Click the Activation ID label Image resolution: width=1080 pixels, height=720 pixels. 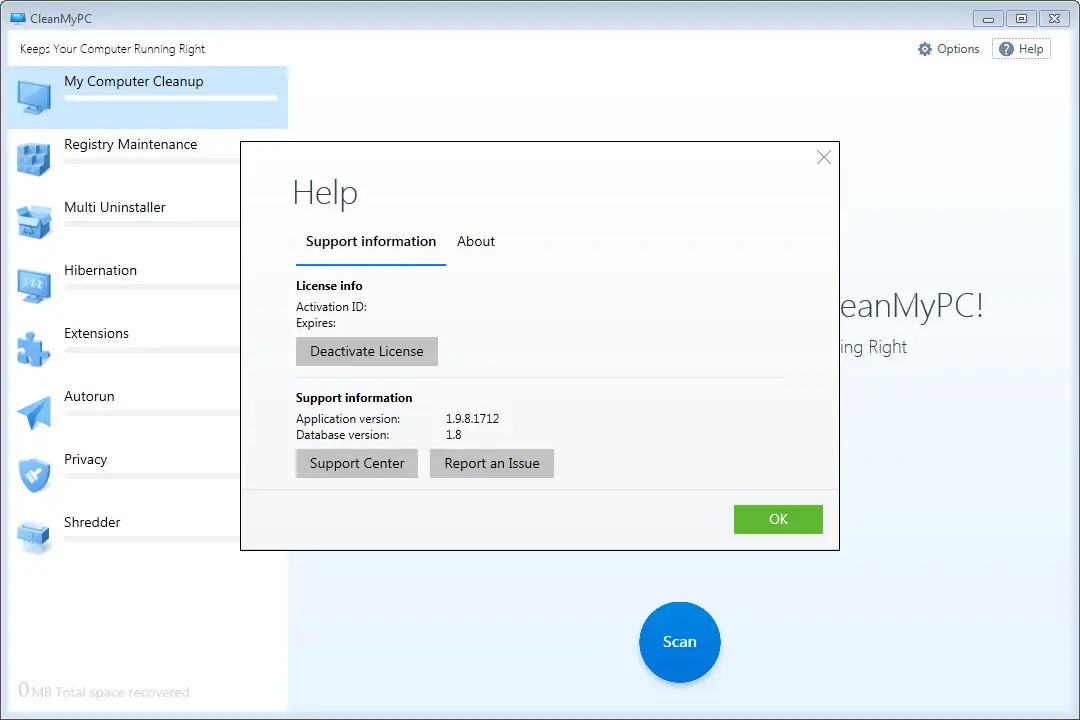coord(331,307)
